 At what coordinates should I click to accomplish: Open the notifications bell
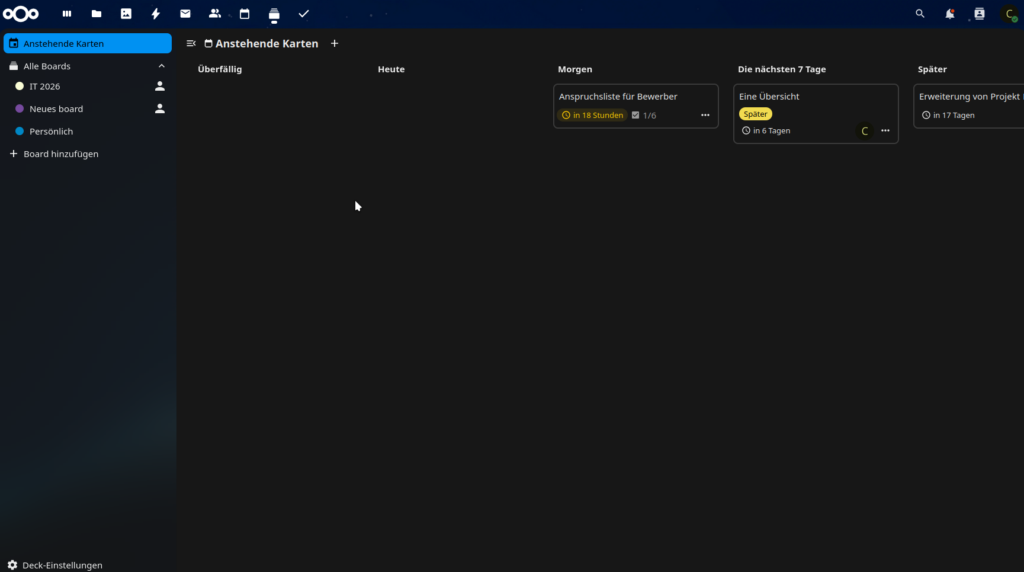[949, 14]
